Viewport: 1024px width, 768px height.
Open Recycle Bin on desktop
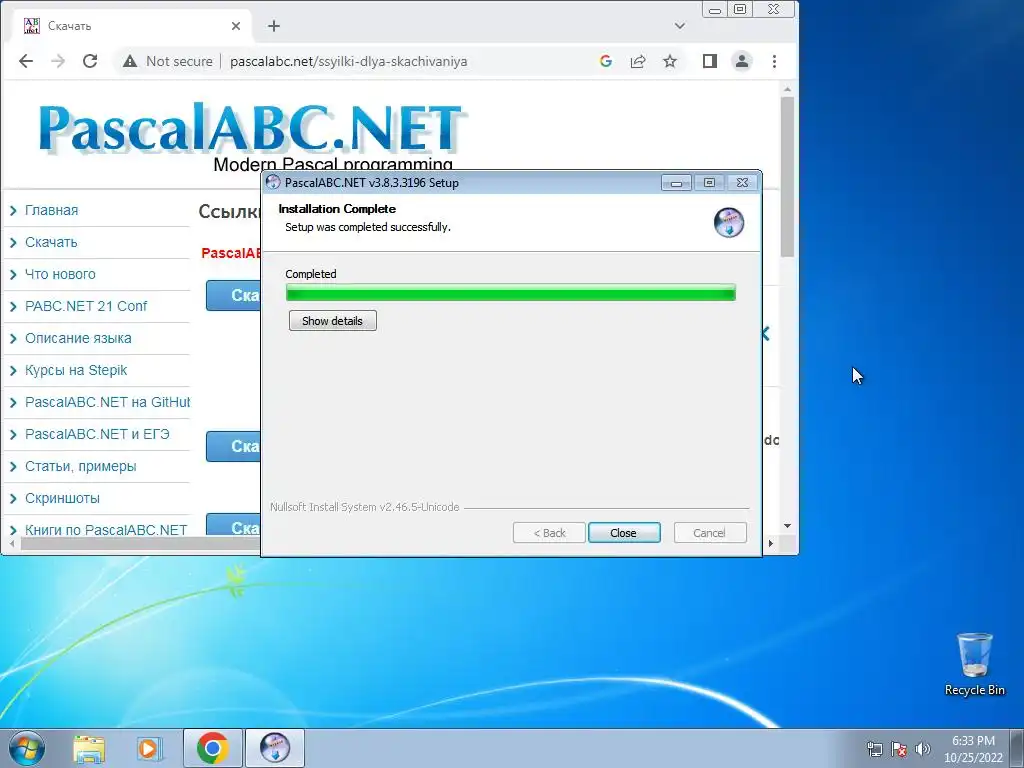tap(974, 664)
